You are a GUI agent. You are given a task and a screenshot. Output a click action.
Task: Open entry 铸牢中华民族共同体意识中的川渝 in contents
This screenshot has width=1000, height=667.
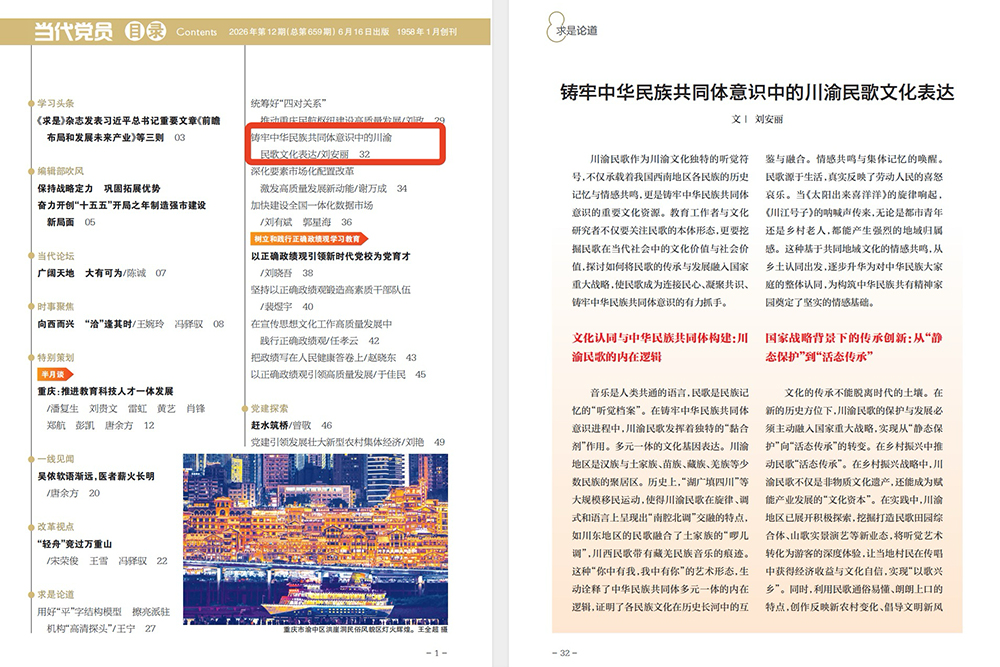click(321, 137)
